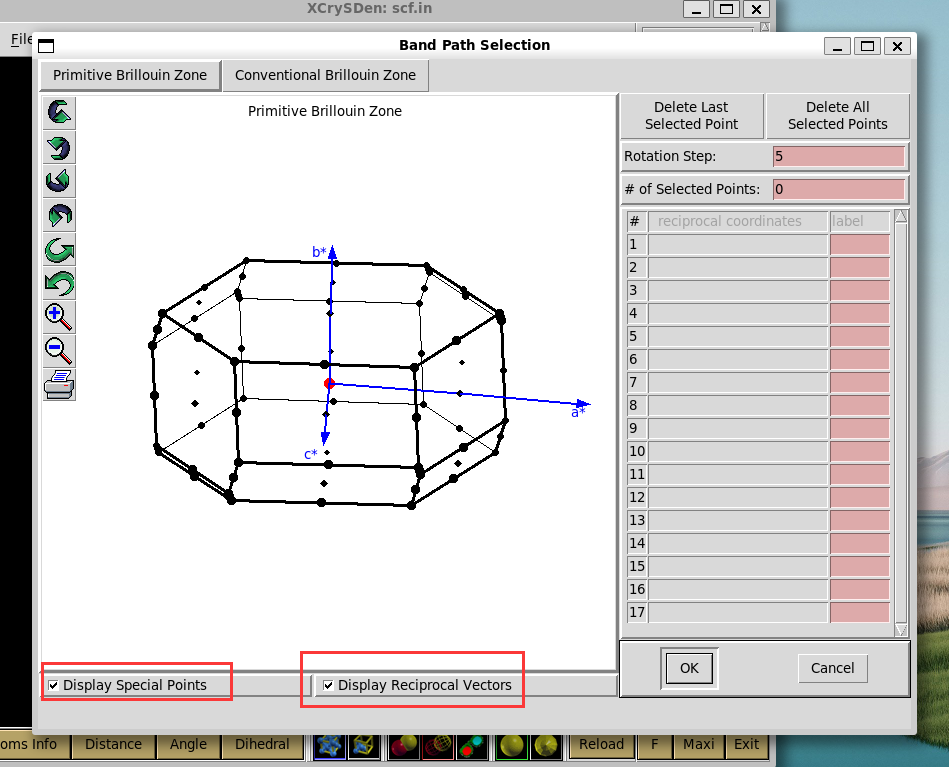Cancel the Band Path Selection dialog

(833, 668)
